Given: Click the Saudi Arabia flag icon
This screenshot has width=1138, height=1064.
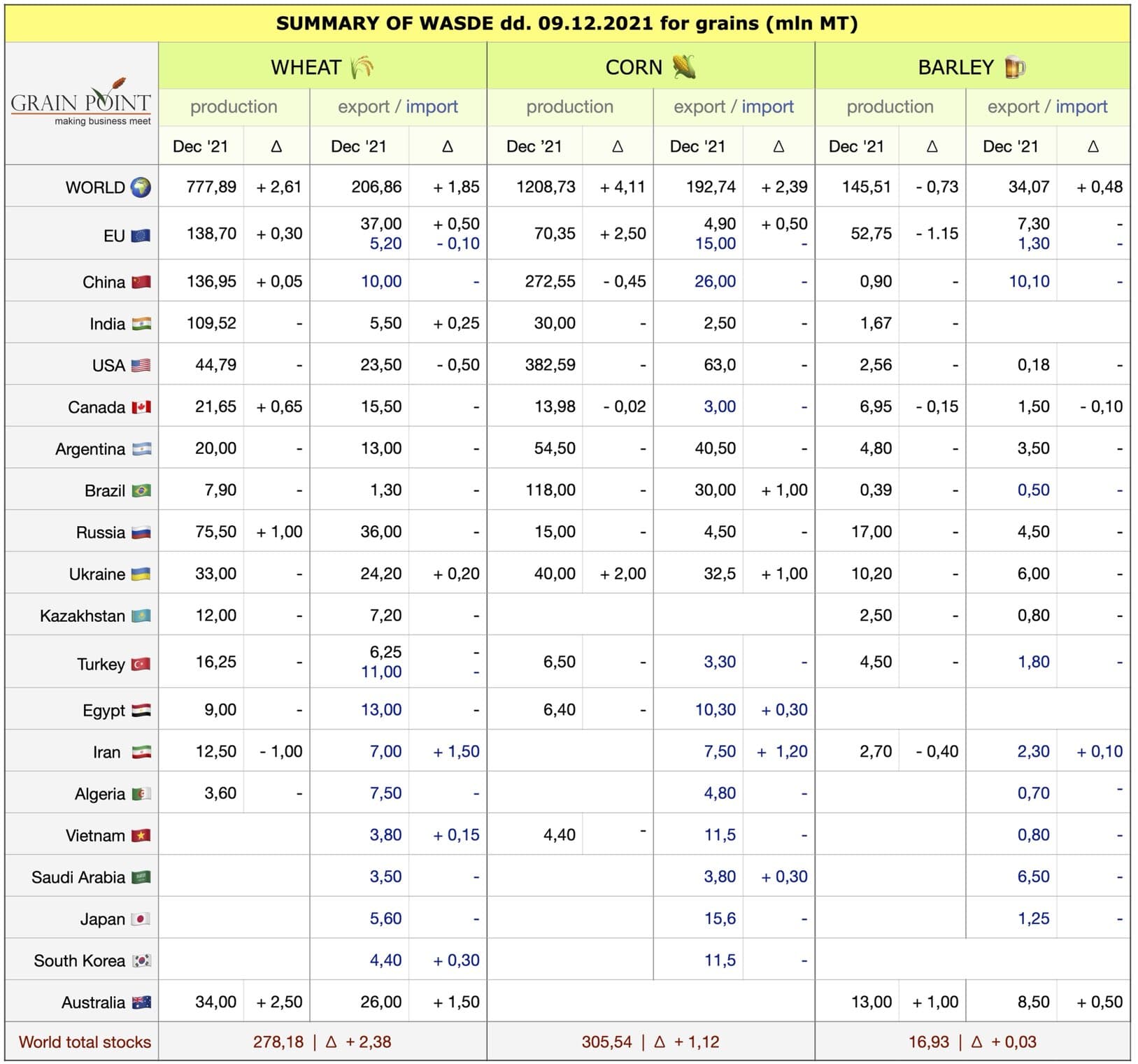Looking at the screenshot, I should (141, 877).
